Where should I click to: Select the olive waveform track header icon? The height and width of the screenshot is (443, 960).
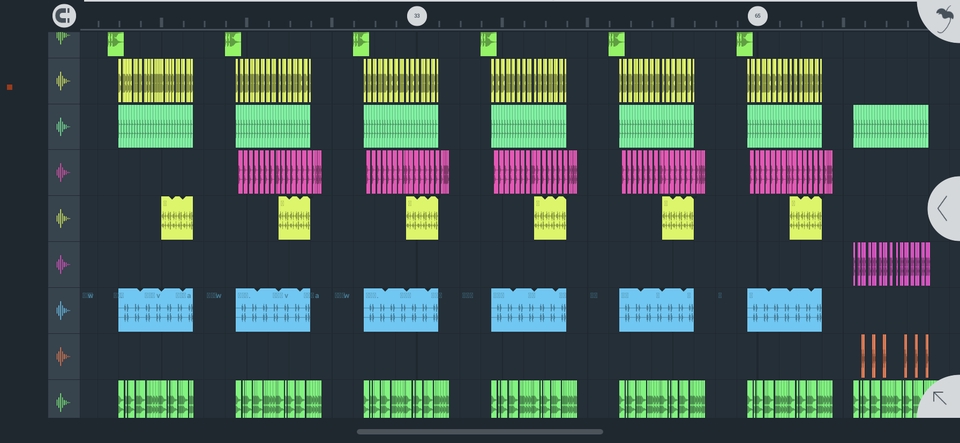(64, 81)
